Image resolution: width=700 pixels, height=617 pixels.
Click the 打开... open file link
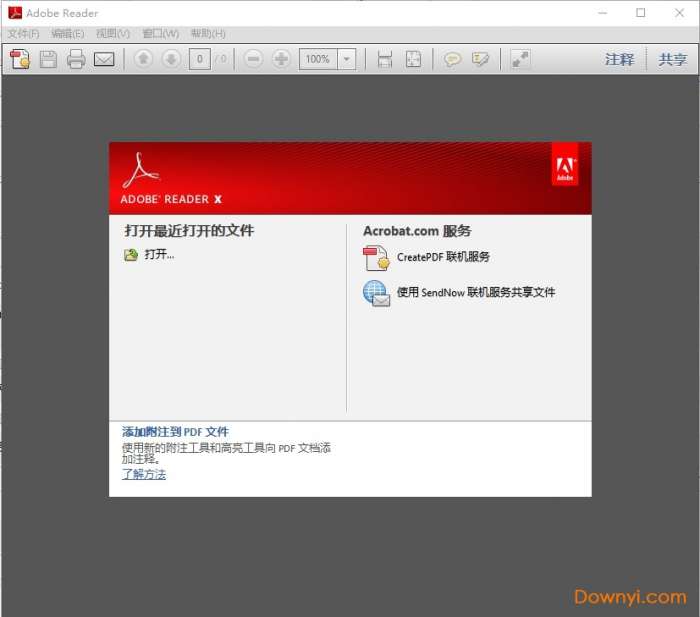click(x=159, y=254)
